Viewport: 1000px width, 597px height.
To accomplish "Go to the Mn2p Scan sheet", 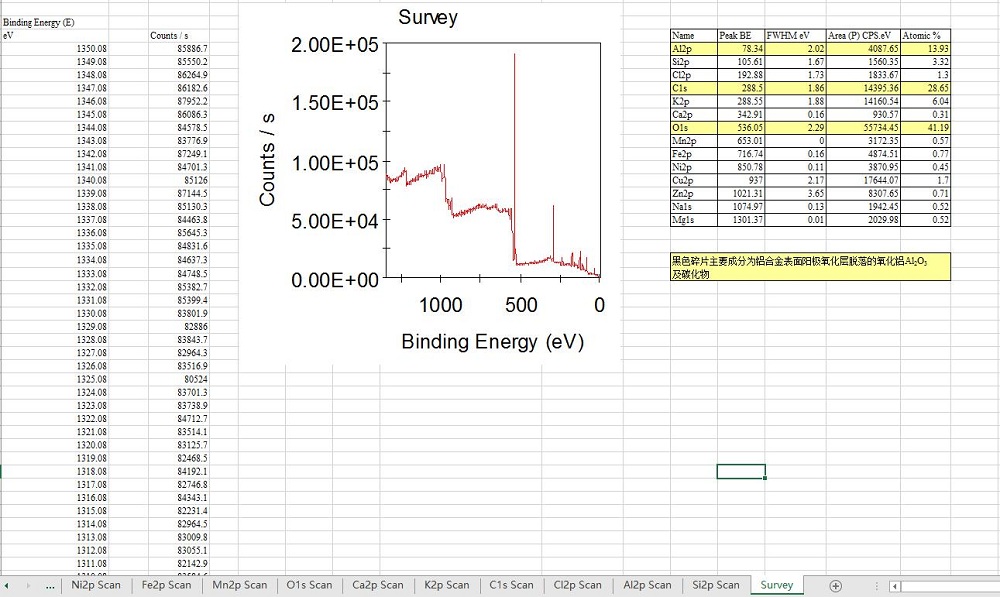I will tap(240, 585).
